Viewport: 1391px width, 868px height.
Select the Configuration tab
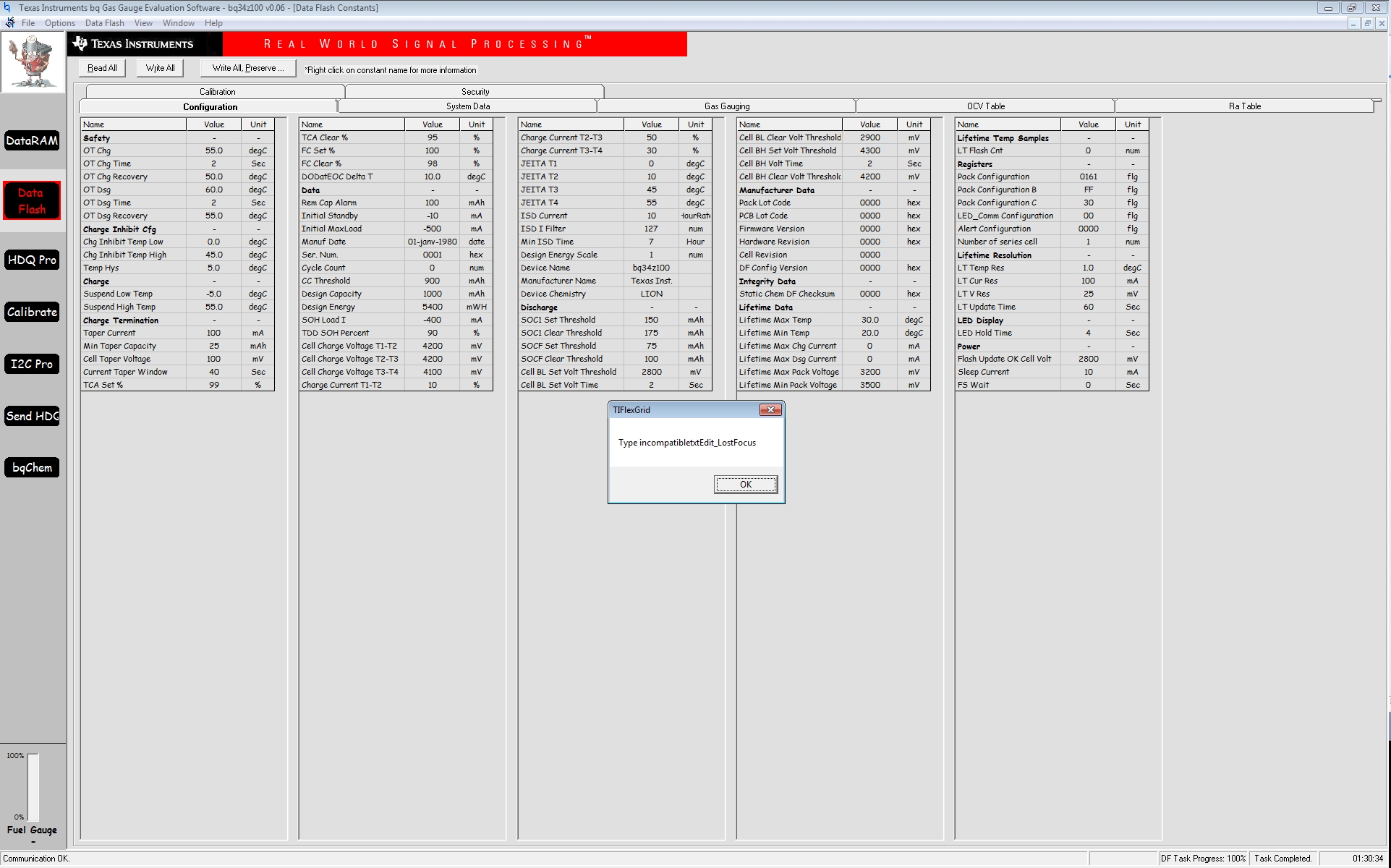click(210, 106)
